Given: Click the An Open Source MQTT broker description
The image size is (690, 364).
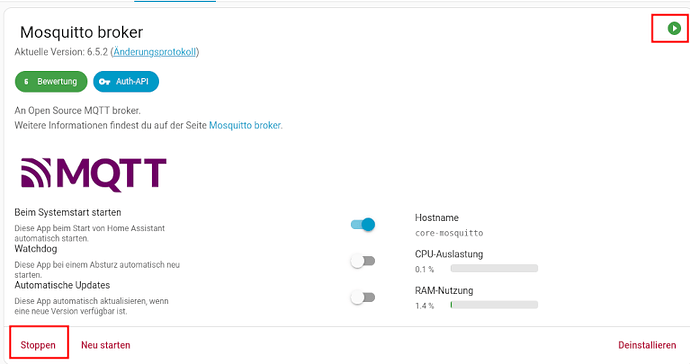Looking at the screenshot, I should [77, 110].
